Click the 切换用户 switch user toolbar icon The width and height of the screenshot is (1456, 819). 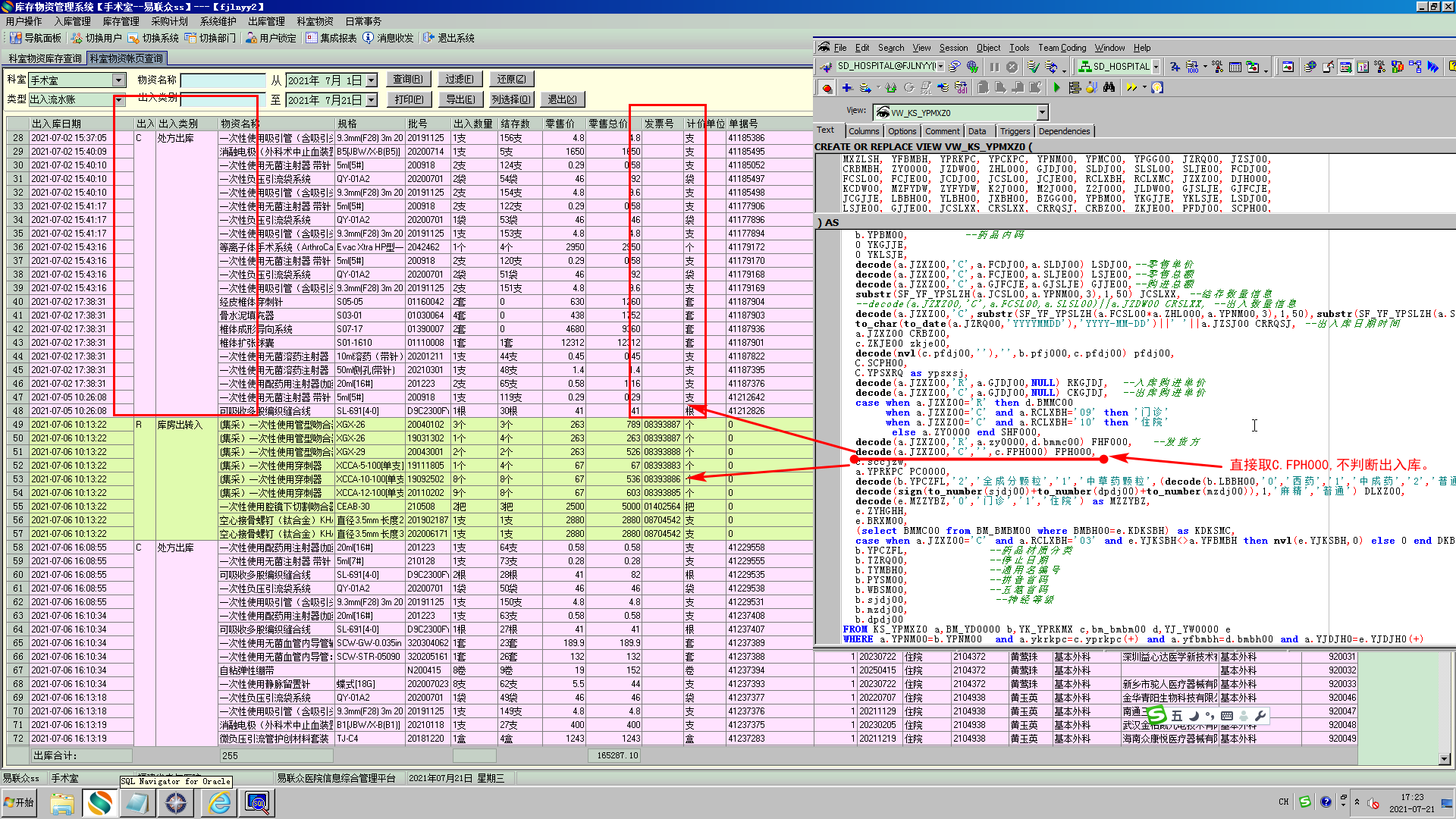click(77, 38)
